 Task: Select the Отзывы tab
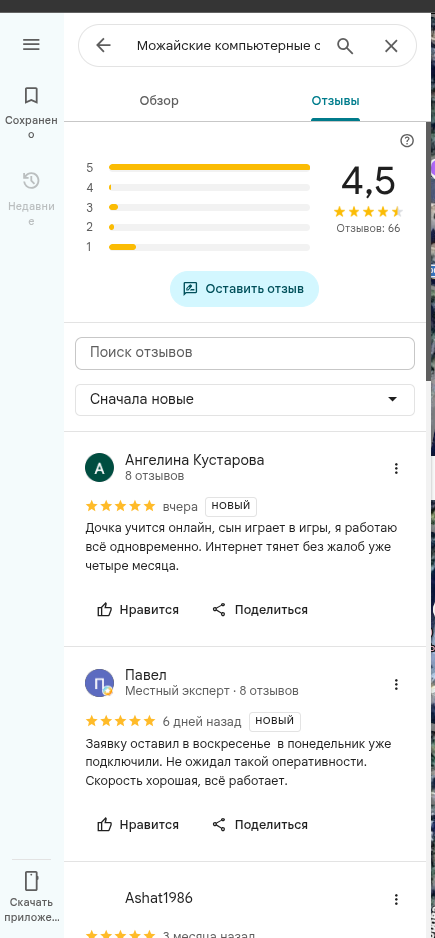(335, 100)
